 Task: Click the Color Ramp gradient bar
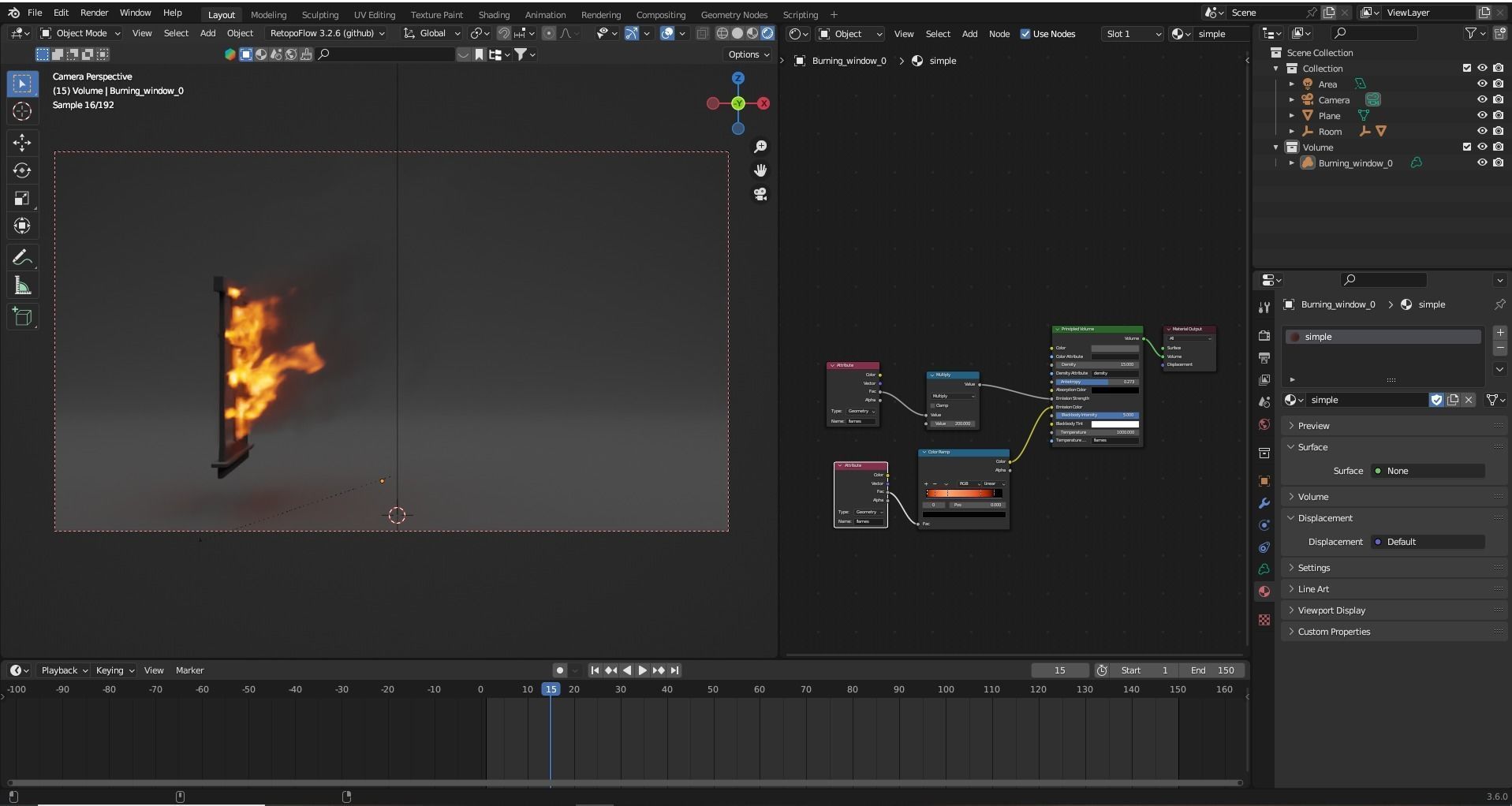(964, 493)
